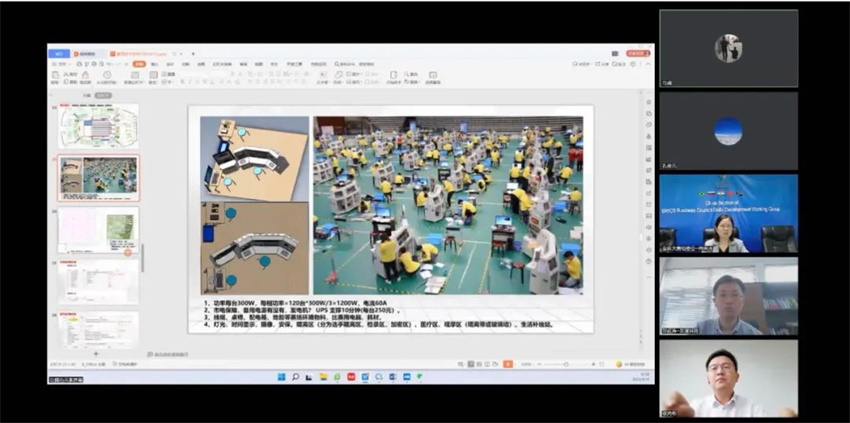Click the orange button at top right
The width and height of the screenshot is (850, 423).
(x=637, y=53)
